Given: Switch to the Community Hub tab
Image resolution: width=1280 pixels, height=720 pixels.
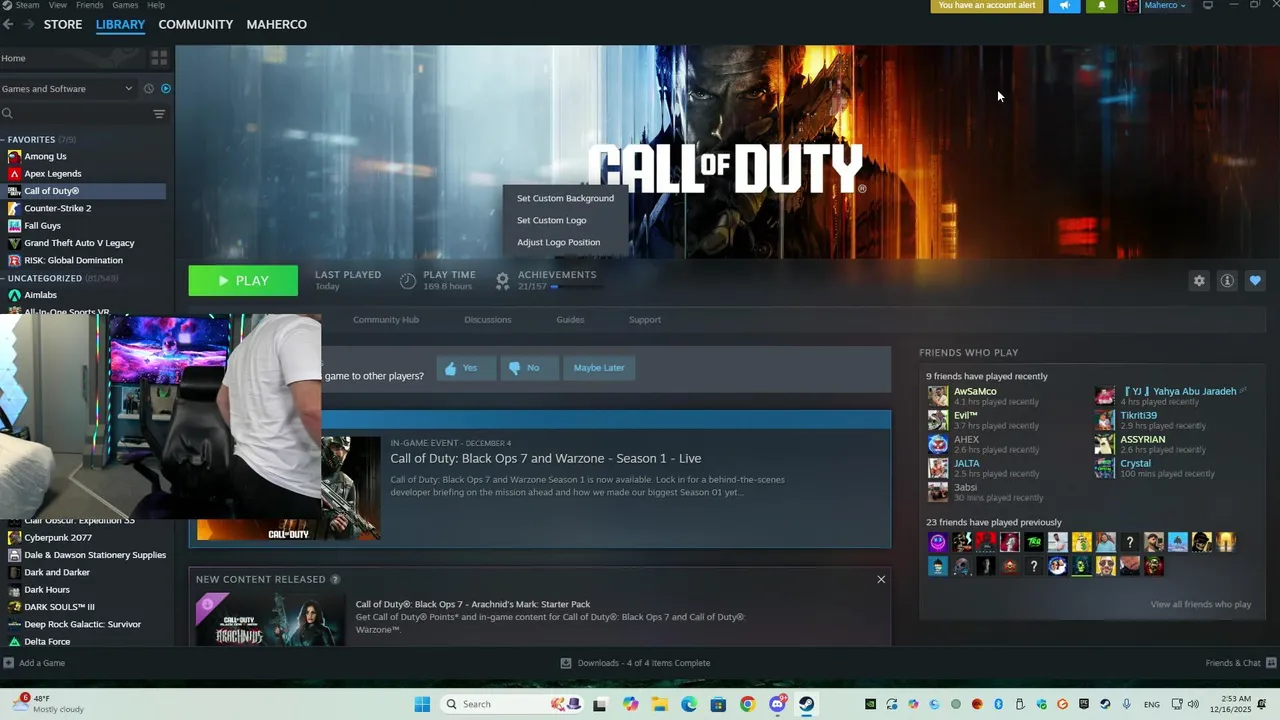Looking at the screenshot, I should click(386, 320).
